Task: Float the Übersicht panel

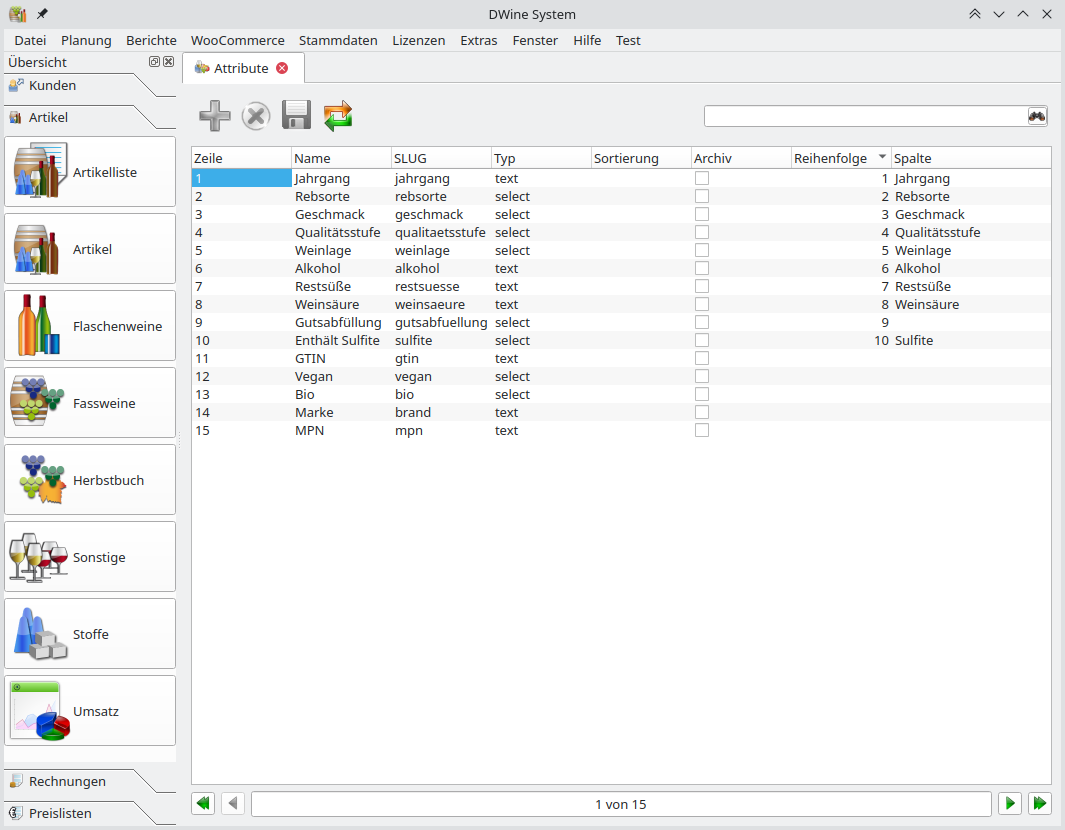Action: click(x=154, y=62)
